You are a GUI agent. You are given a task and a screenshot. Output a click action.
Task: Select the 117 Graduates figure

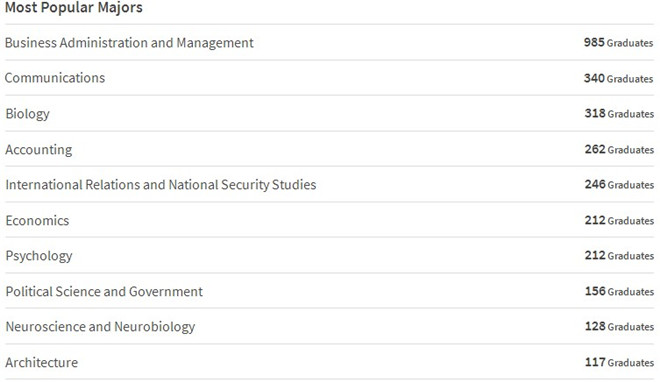(x=619, y=362)
